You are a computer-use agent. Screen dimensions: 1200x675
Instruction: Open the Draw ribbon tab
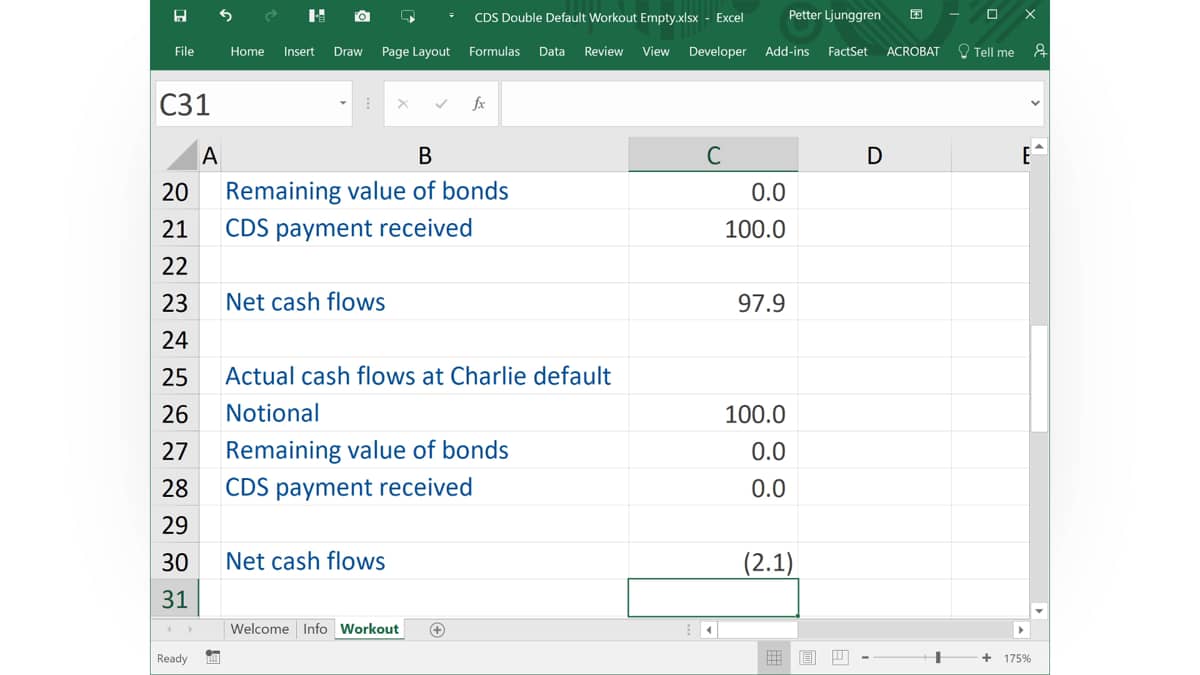(x=348, y=51)
